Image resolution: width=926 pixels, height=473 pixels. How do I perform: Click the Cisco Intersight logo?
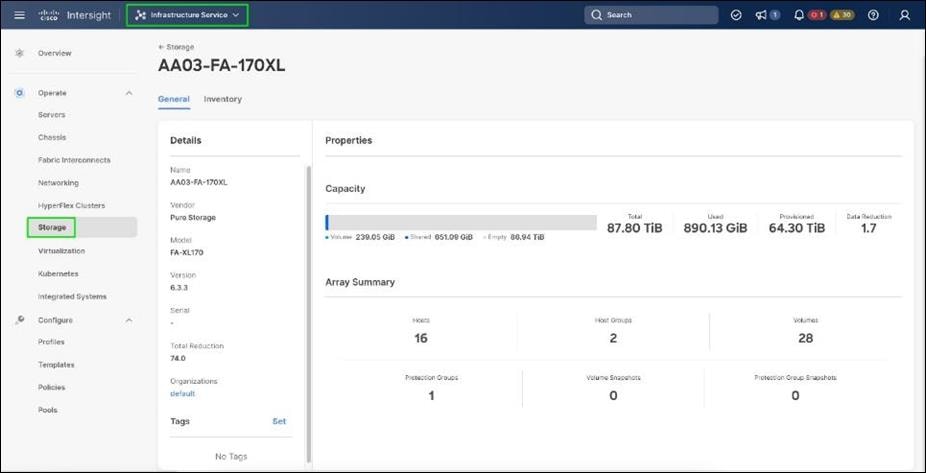74,15
